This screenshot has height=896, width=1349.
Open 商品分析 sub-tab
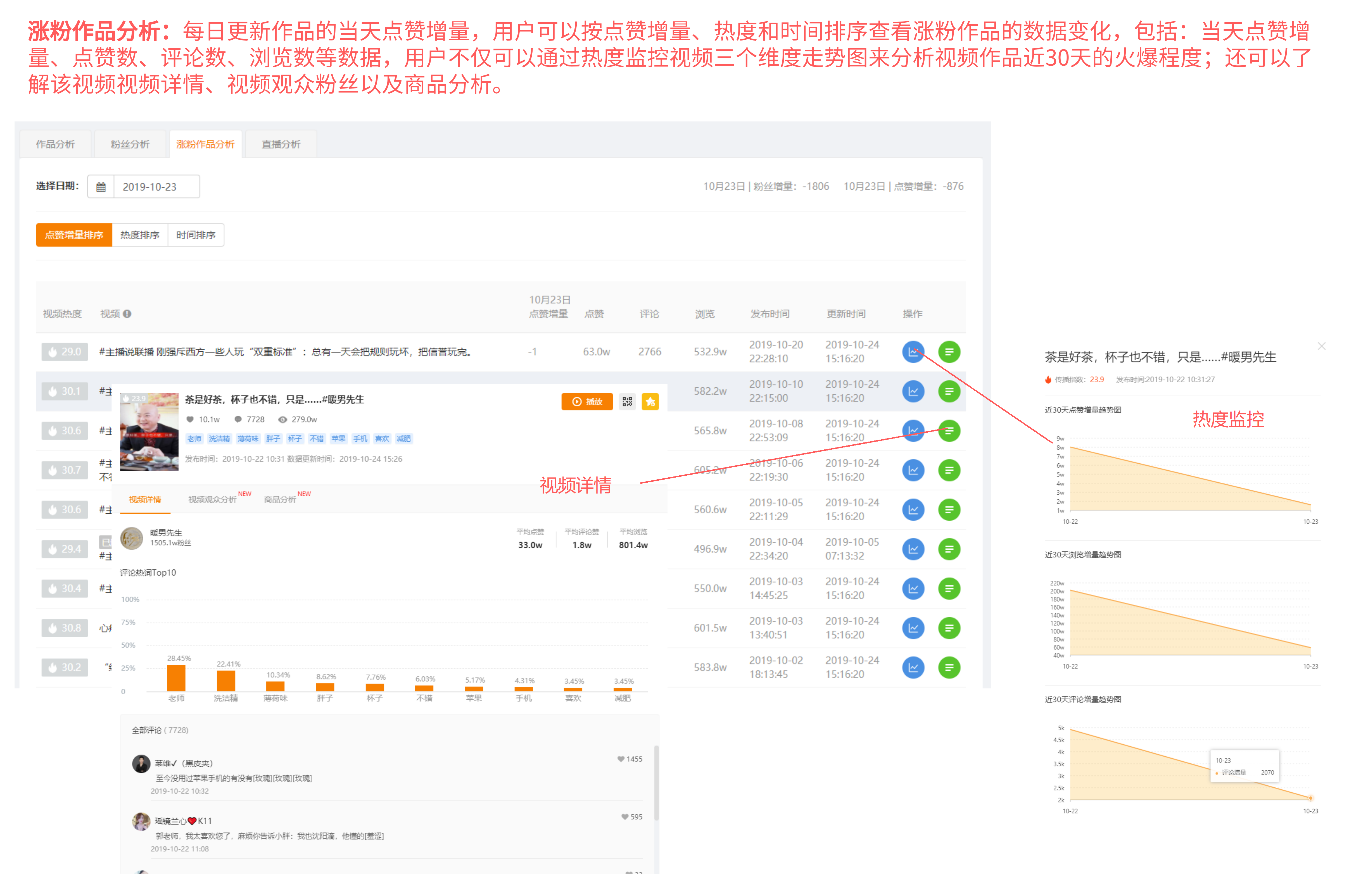point(279,499)
